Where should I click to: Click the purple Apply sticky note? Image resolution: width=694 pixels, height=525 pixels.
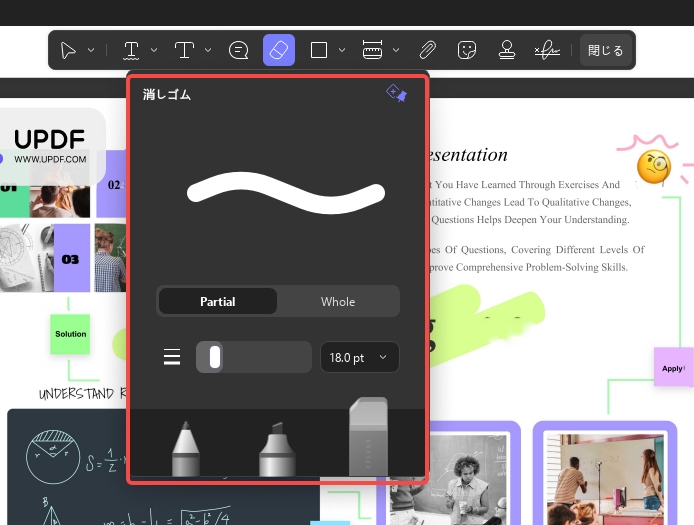click(674, 367)
